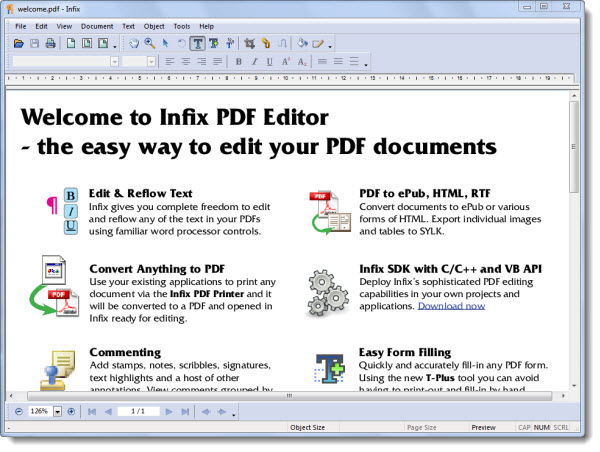The height and width of the screenshot is (452, 600).
Task: Click the faded horseshoe text-link icon
Action: pyautogui.click(x=282, y=44)
